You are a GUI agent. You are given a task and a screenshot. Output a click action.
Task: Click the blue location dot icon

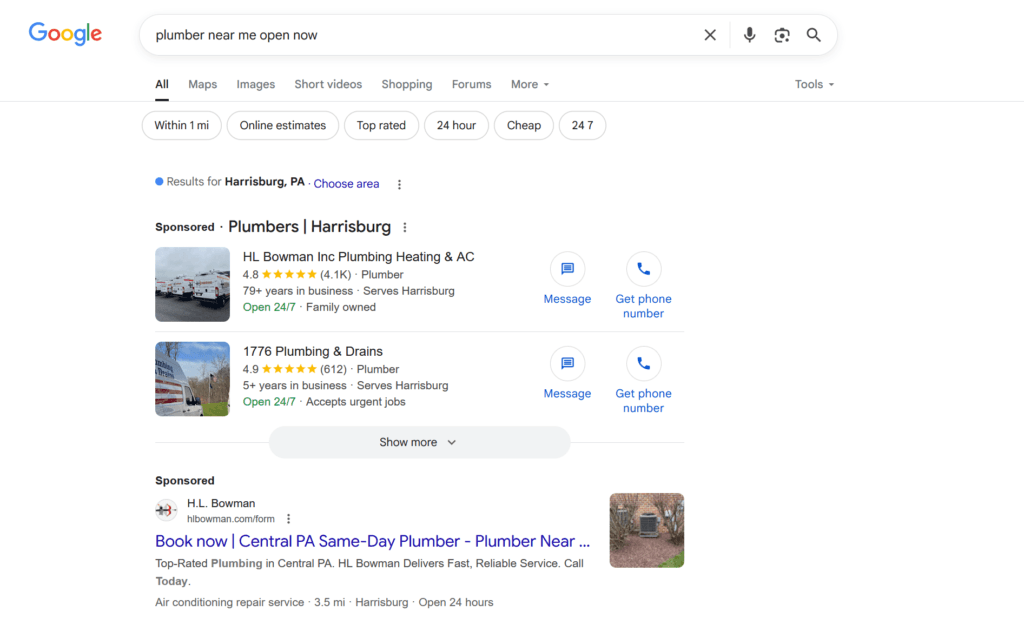coord(159,182)
